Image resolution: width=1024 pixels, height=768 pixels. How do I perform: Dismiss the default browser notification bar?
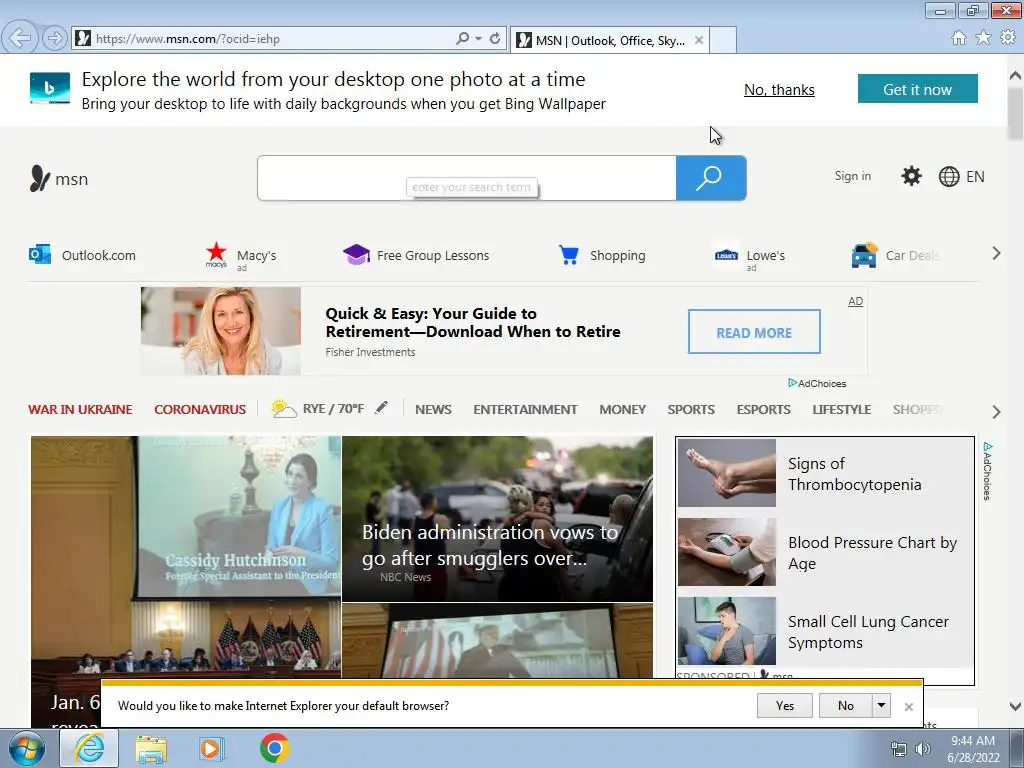tap(908, 707)
